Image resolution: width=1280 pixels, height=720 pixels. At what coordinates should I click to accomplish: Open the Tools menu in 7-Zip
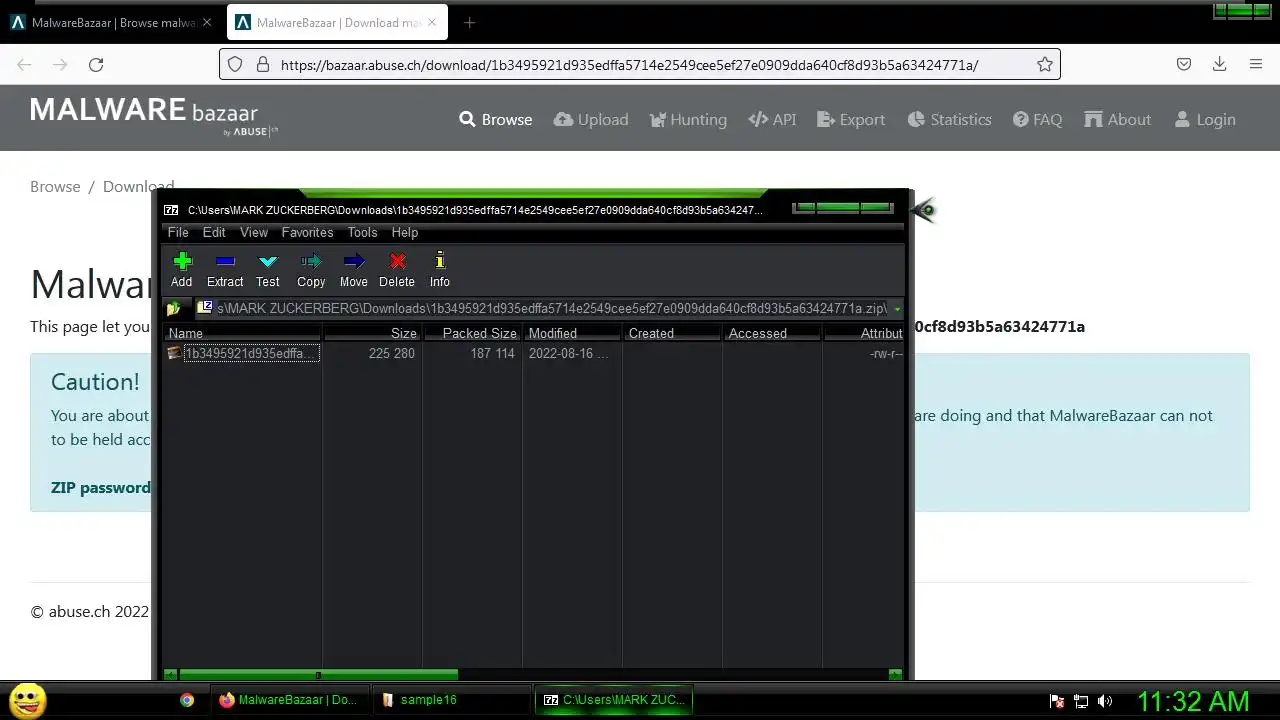point(362,232)
